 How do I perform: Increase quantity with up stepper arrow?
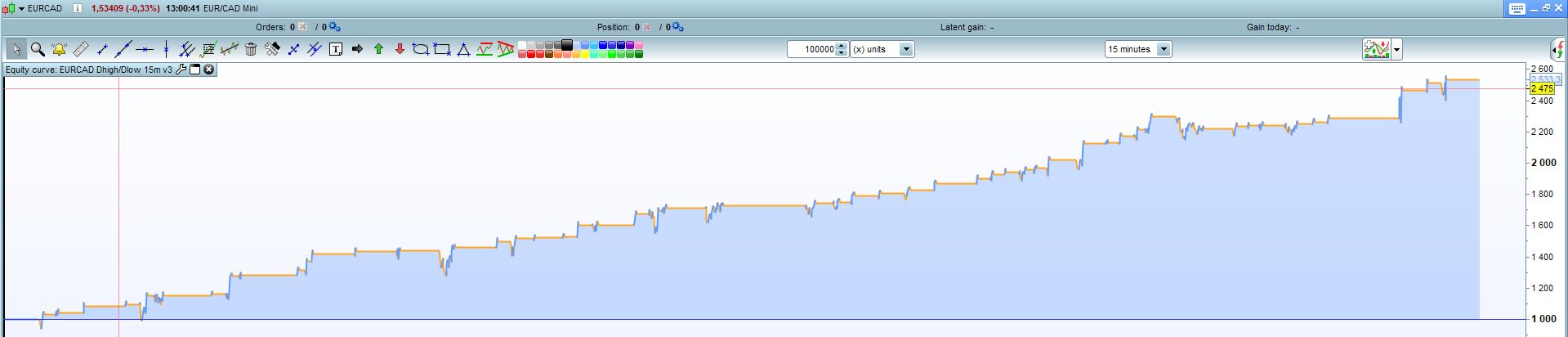coord(842,46)
